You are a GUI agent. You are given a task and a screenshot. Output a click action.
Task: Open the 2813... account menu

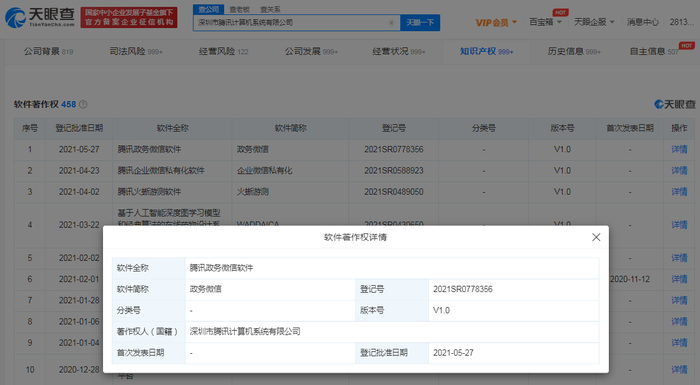682,22
